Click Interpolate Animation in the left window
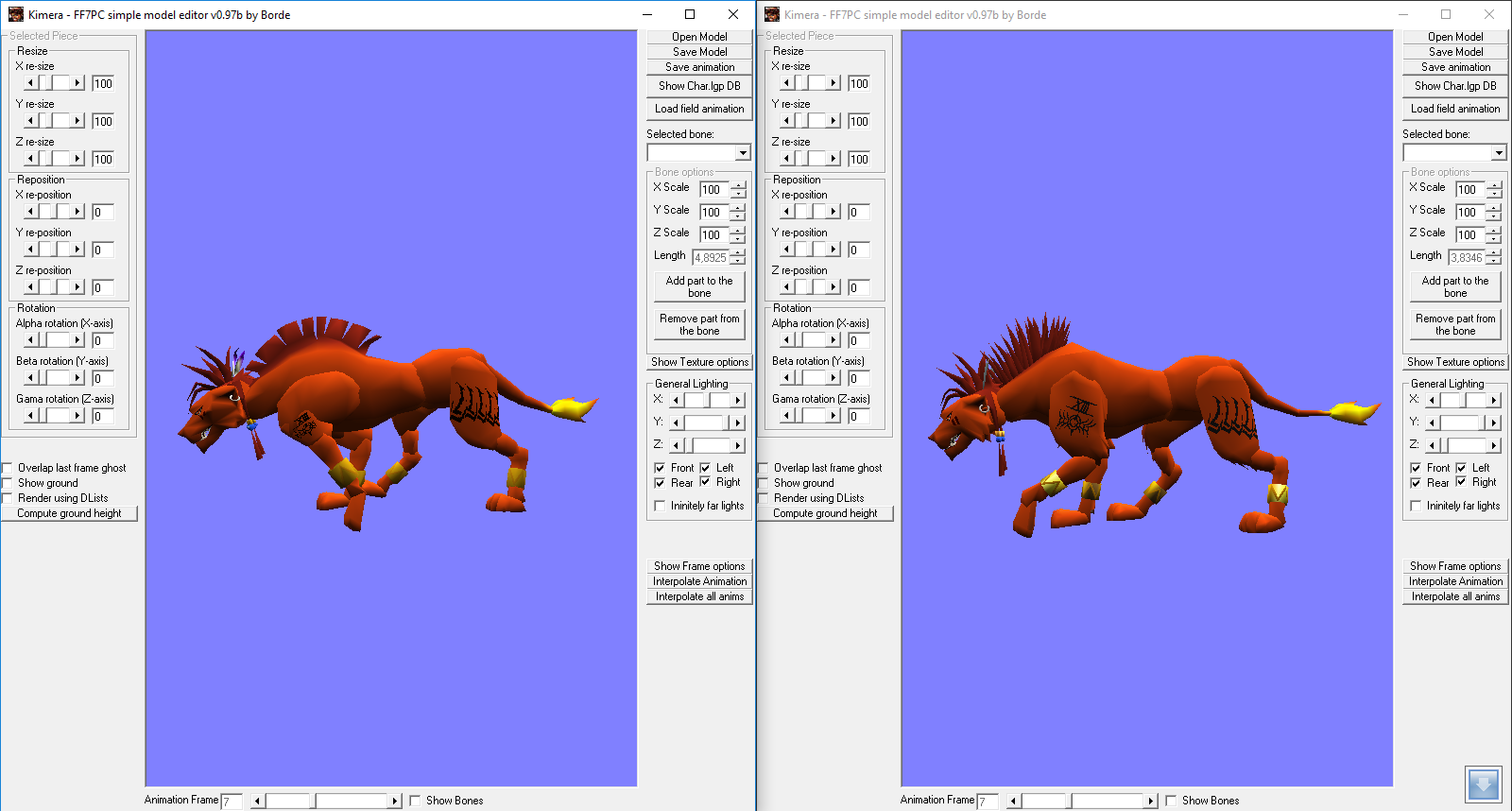Viewport: 1512px width, 811px height. (699, 581)
